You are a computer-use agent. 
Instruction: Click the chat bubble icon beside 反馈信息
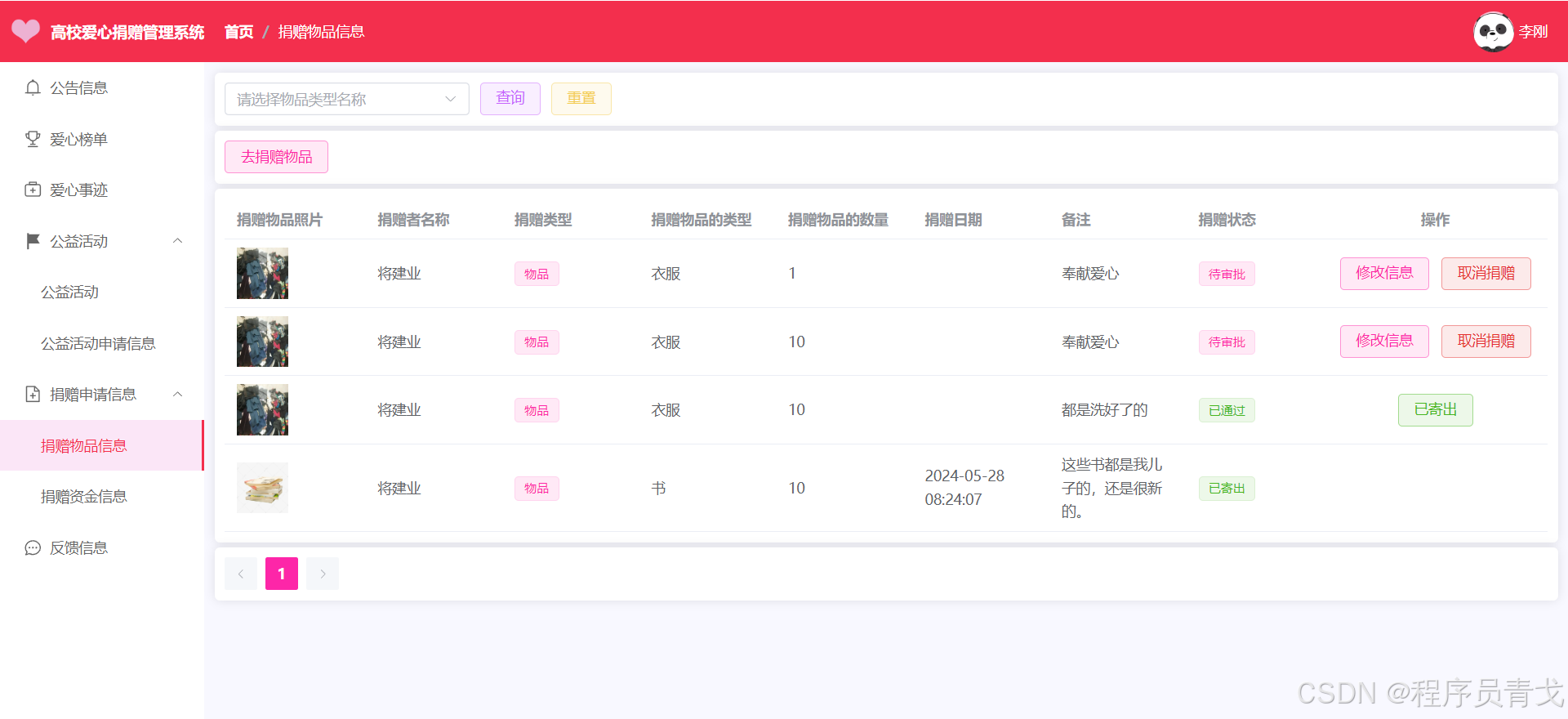click(x=33, y=547)
